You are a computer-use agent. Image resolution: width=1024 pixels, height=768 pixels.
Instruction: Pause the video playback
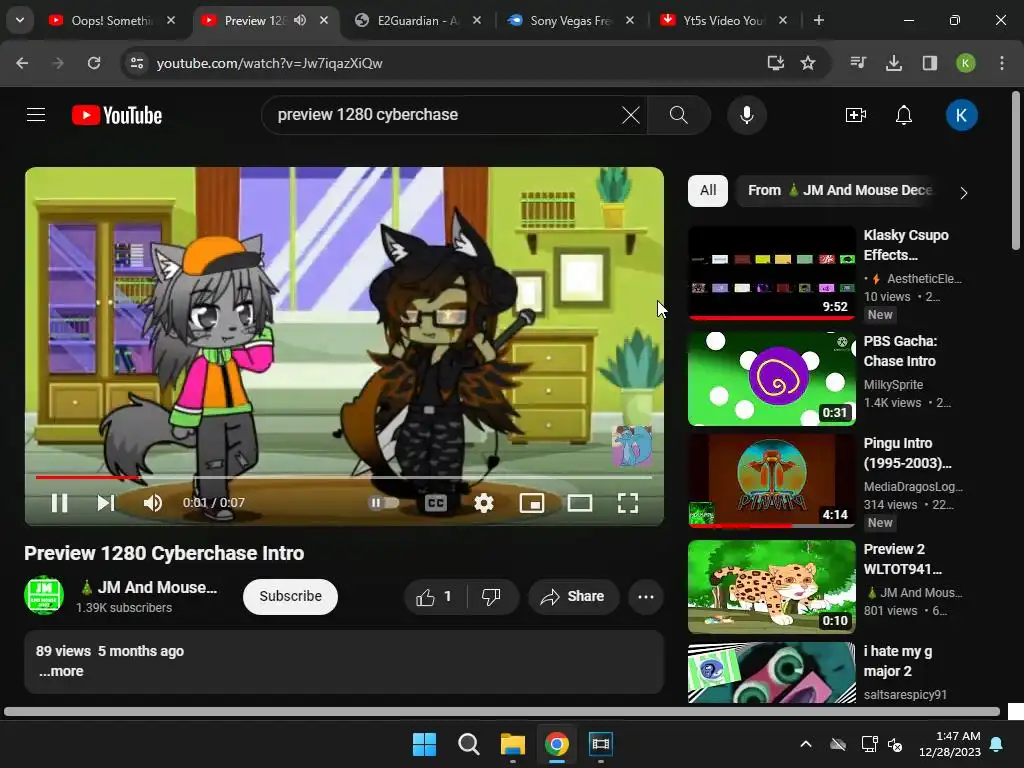click(x=59, y=503)
